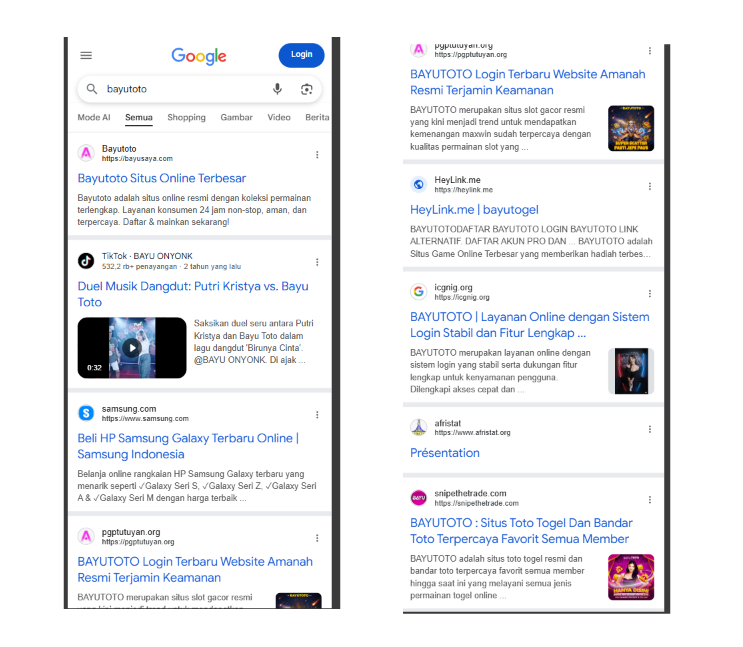743x647 pixels.
Task: Select the Mode AI tab
Action: pyautogui.click(x=94, y=117)
